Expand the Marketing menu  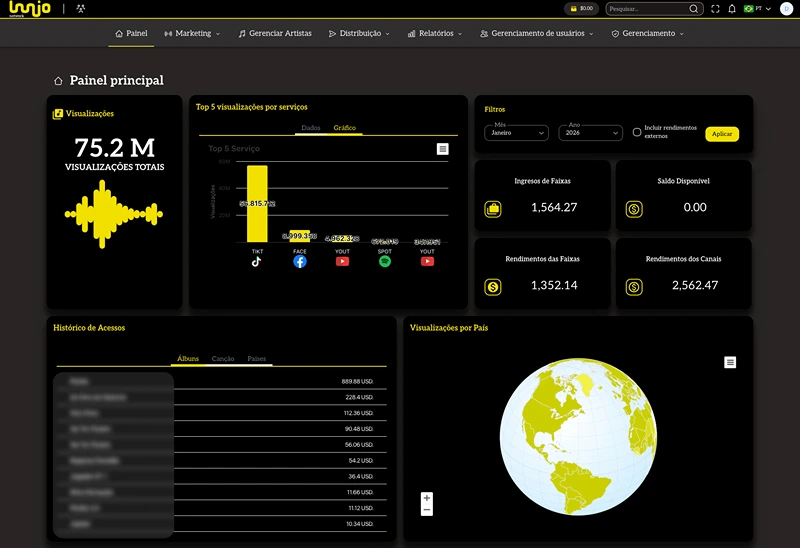(192, 33)
